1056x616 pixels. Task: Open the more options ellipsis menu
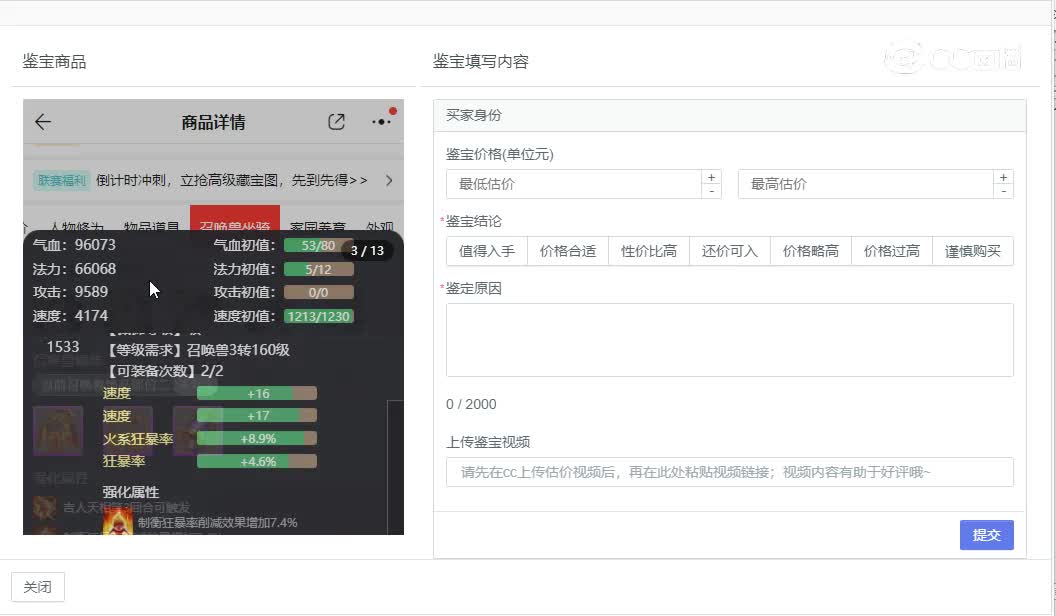click(x=381, y=120)
